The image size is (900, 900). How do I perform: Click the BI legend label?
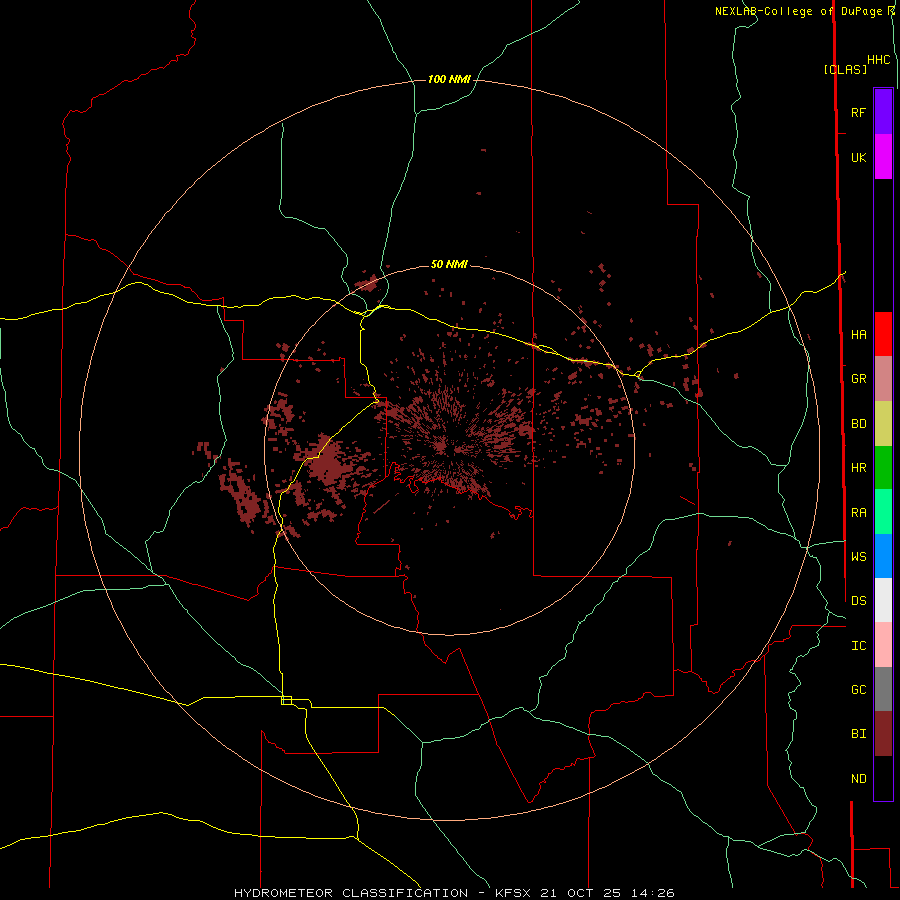(858, 734)
